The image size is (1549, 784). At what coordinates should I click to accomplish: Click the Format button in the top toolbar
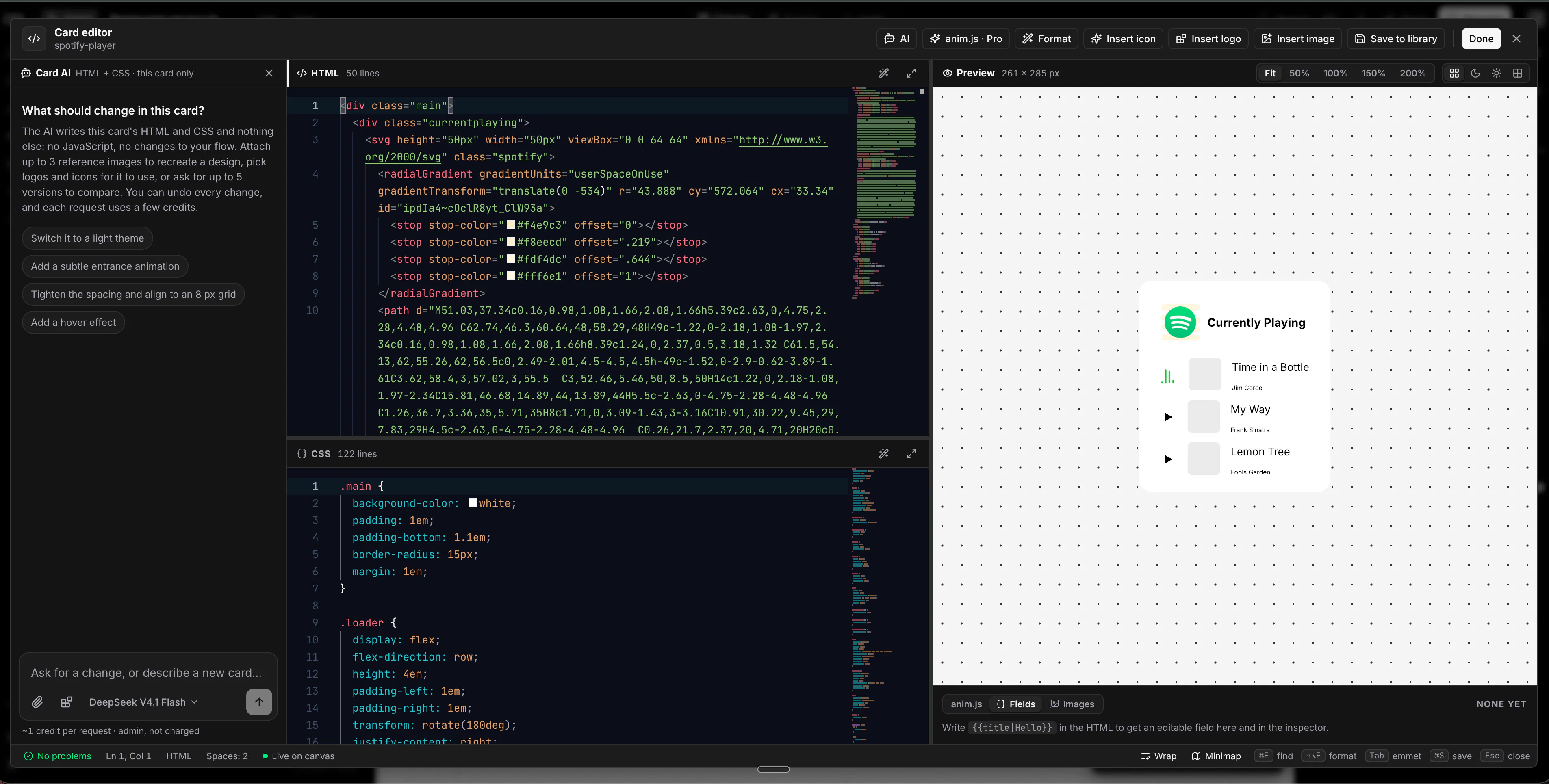(x=1046, y=39)
